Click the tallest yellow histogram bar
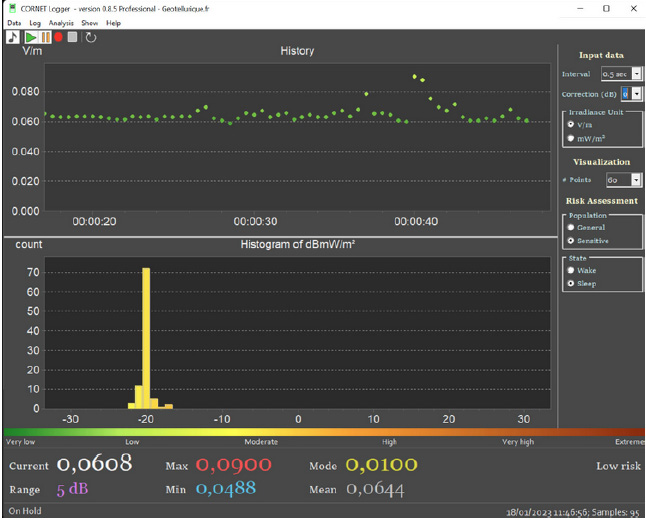Screen dimensions: 646x520 (x=146, y=338)
